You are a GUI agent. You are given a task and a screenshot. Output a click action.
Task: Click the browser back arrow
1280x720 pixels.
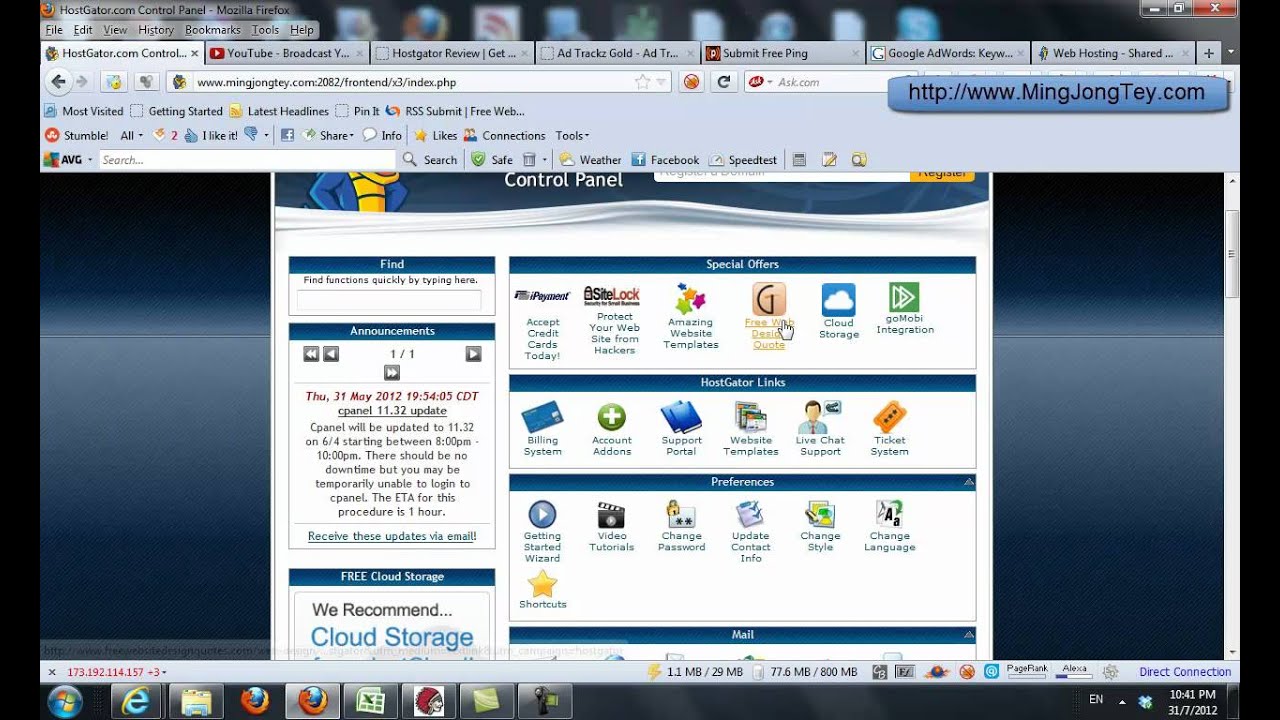[x=58, y=82]
